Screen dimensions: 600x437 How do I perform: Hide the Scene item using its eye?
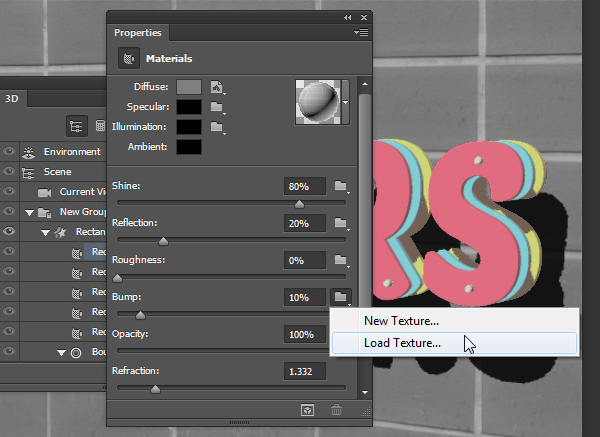tap(10, 172)
